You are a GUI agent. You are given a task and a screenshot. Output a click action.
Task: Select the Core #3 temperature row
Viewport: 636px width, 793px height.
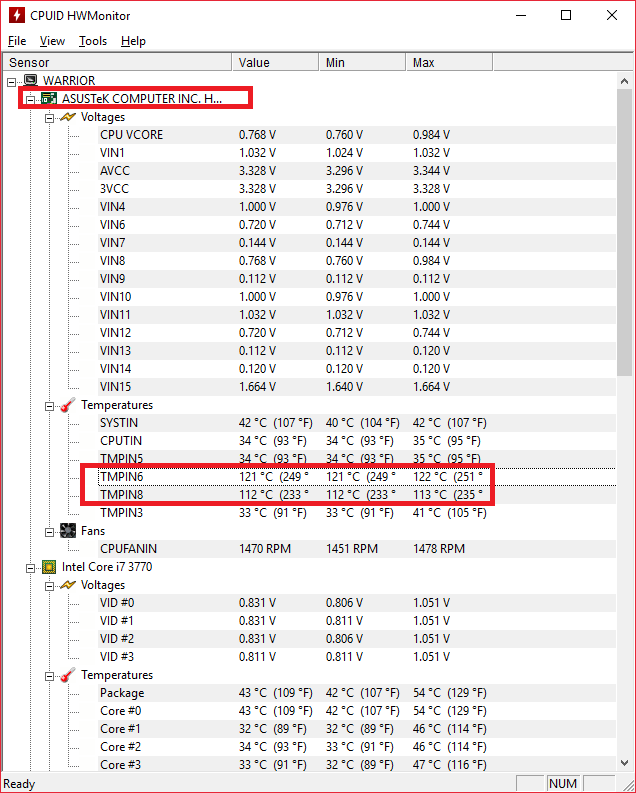(x=357, y=765)
